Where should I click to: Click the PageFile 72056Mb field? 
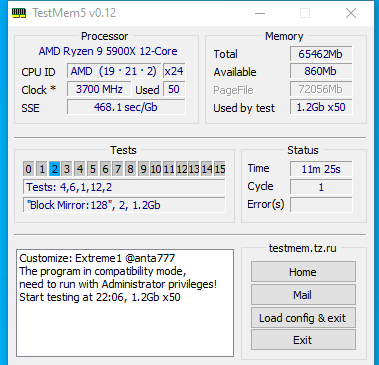coord(321,89)
